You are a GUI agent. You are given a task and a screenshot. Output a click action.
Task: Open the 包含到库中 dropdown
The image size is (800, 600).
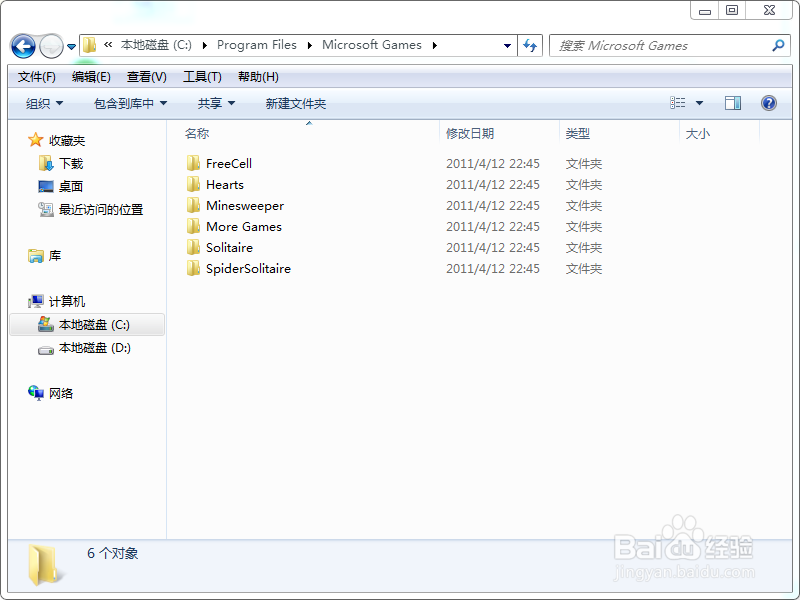click(x=130, y=104)
